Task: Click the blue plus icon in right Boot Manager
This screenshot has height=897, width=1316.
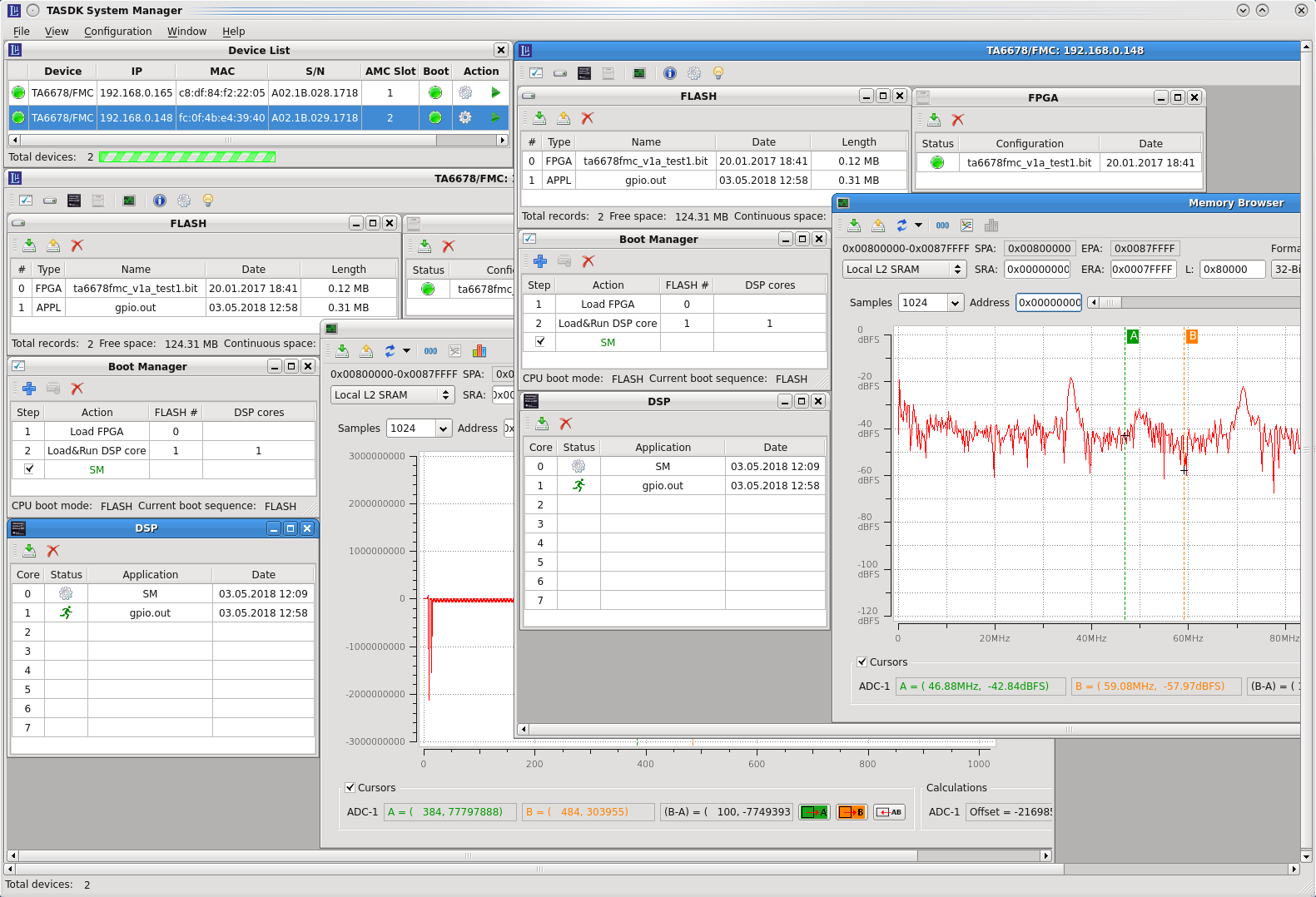Action: coord(540,261)
